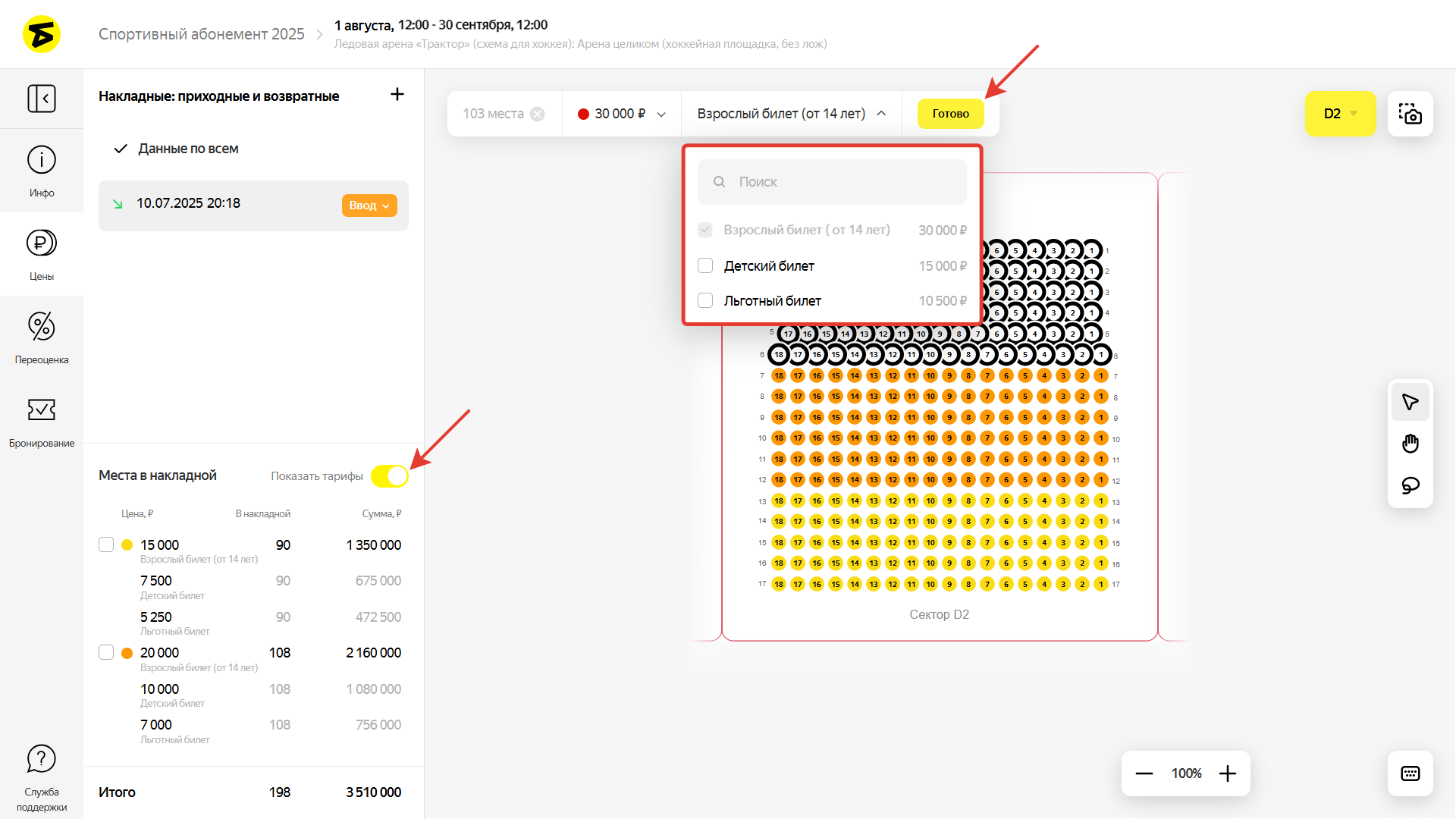This screenshot has height=819, width=1456.
Task: Add new invoice with plus icon
Action: (x=397, y=94)
